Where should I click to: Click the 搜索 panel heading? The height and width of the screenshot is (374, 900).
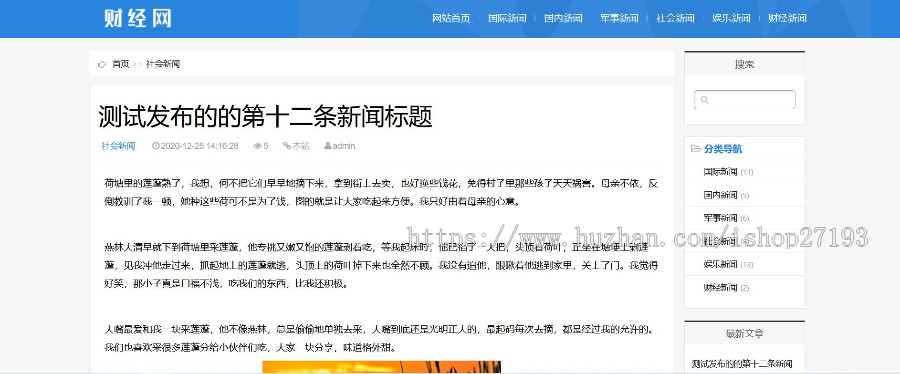tap(744, 65)
